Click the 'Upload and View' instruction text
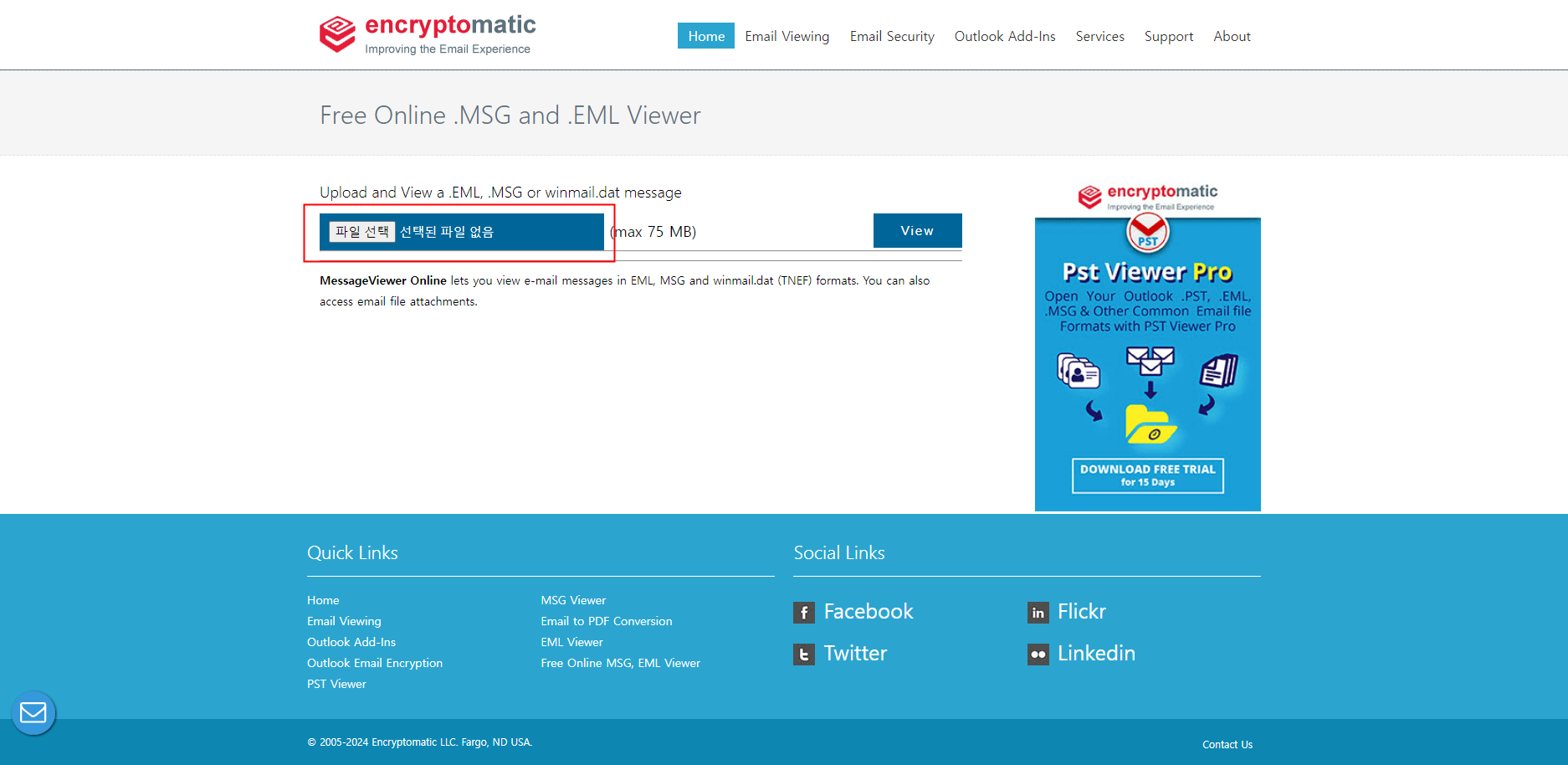 500,193
